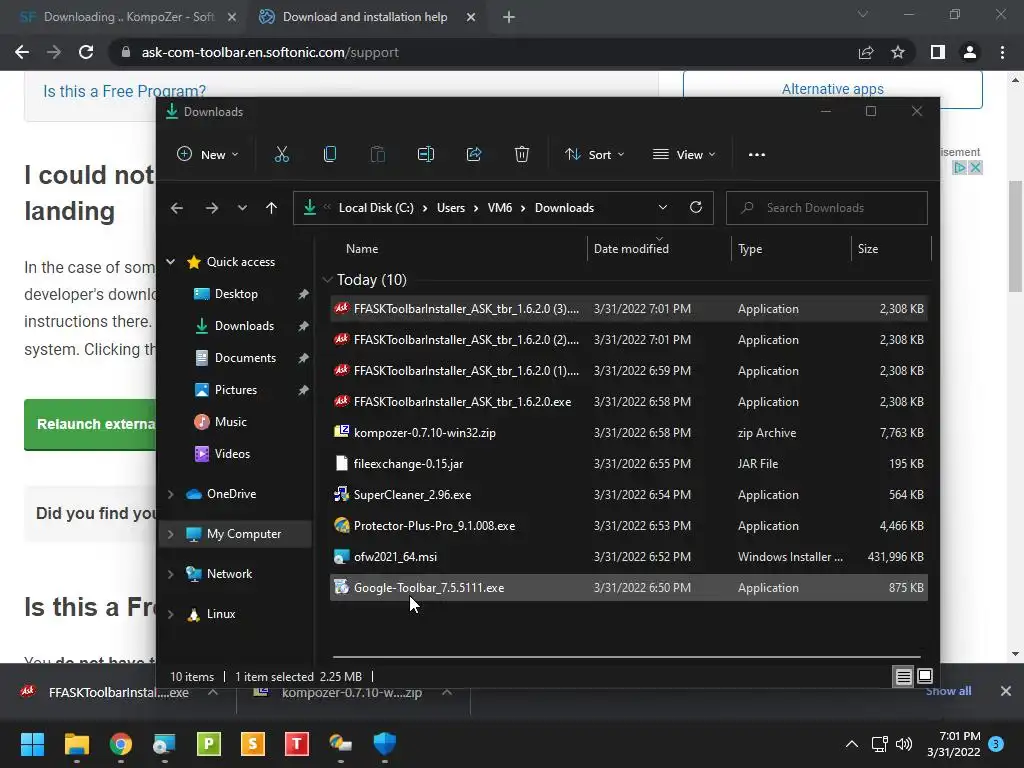Bookmark this page with the star icon
Viewport: 1024px width, 768px height.
click(x=898, y=52)
